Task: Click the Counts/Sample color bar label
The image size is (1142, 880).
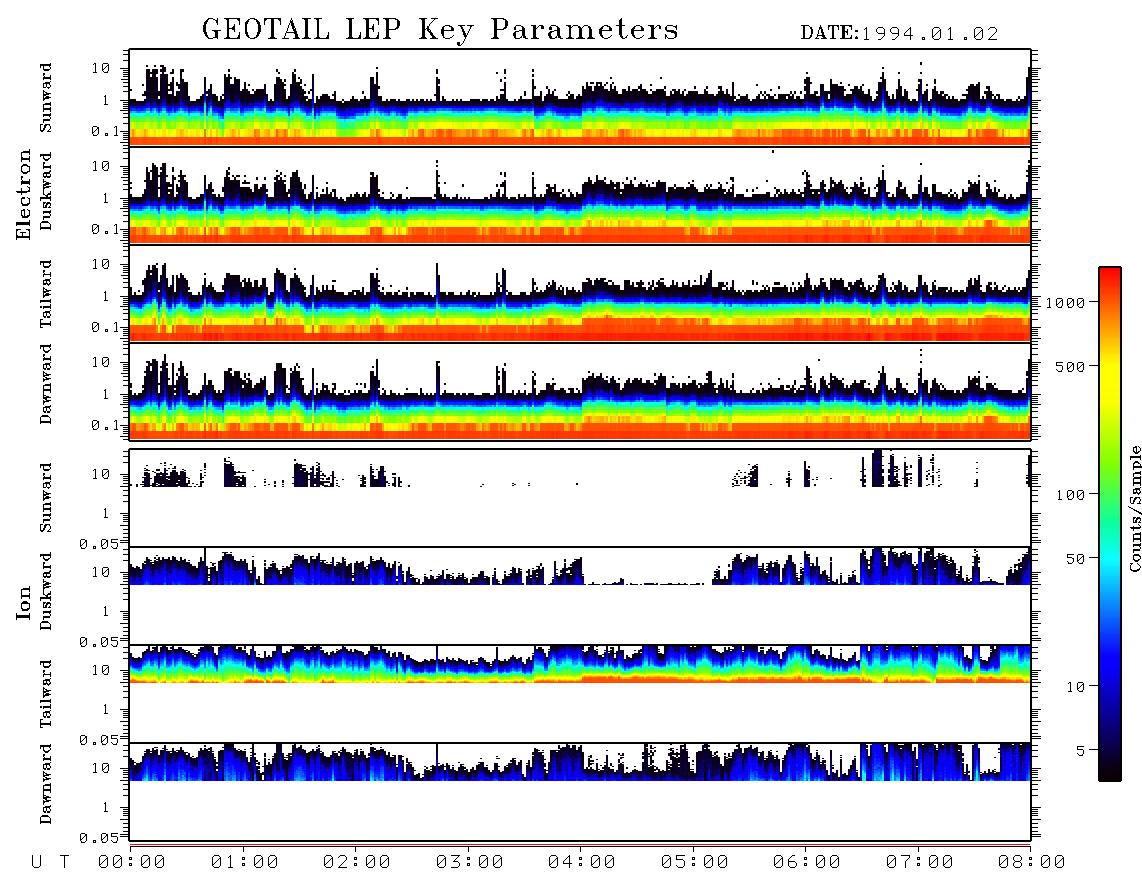Action: 1134,508
